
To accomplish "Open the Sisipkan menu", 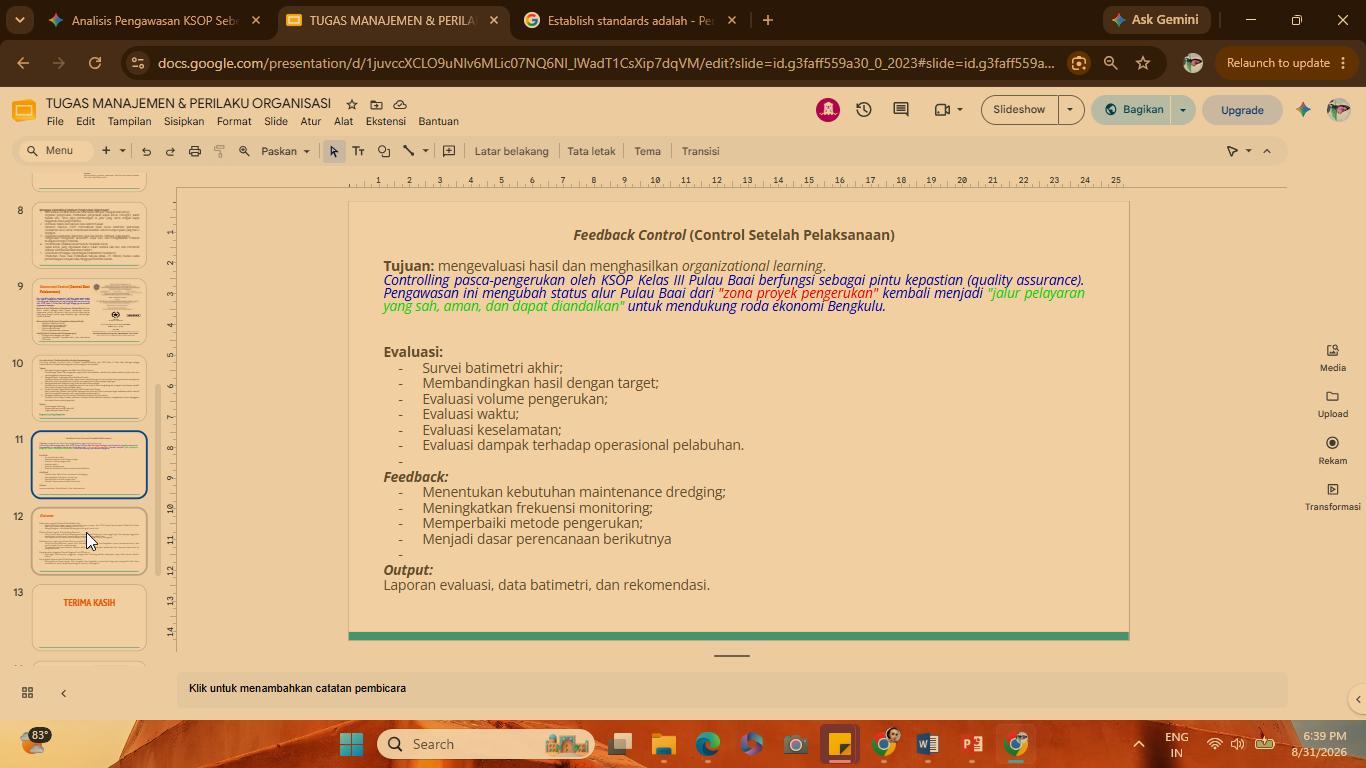I will (x=184, y=121).
